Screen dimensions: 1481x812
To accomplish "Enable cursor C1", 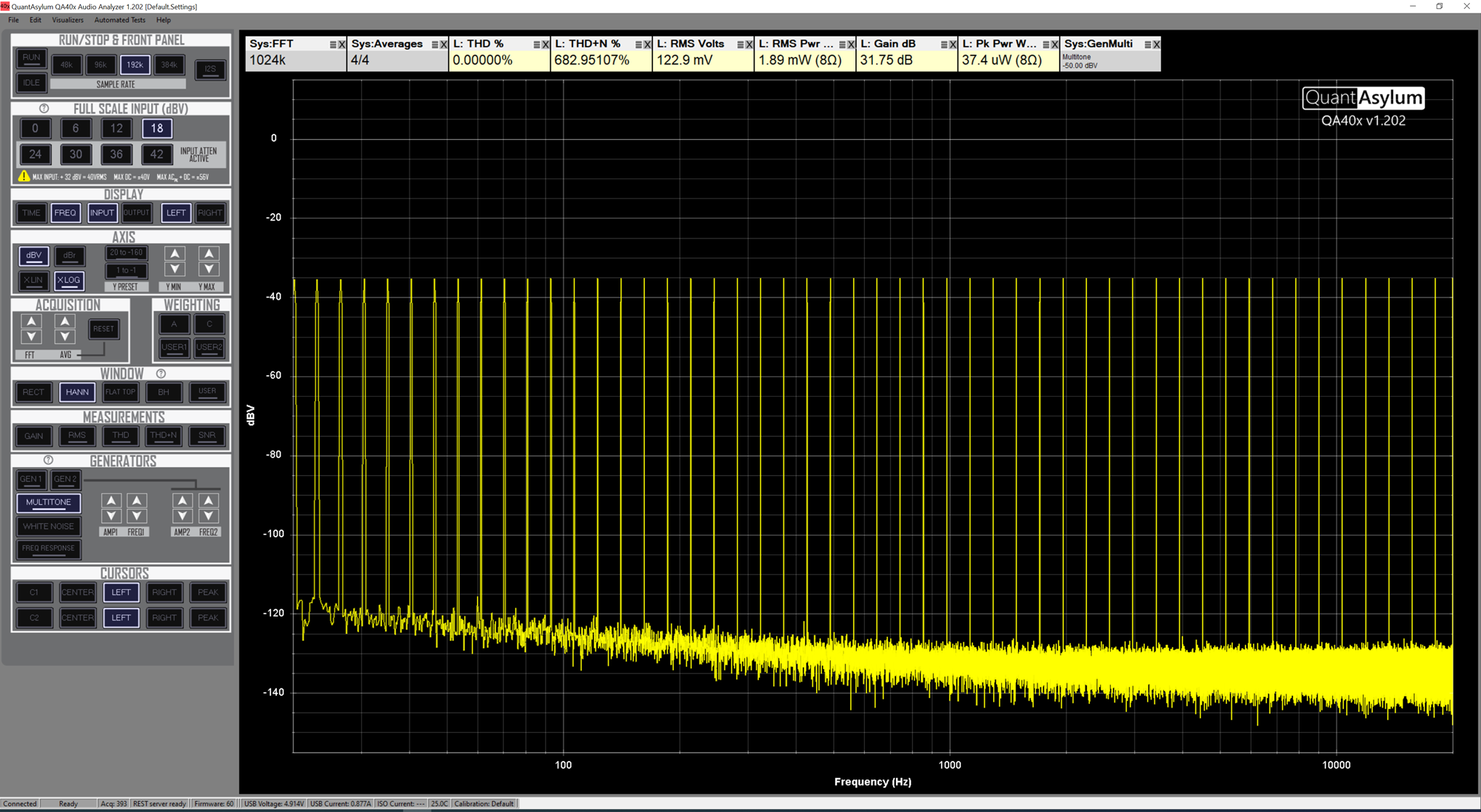I will [x=34, y=592].
